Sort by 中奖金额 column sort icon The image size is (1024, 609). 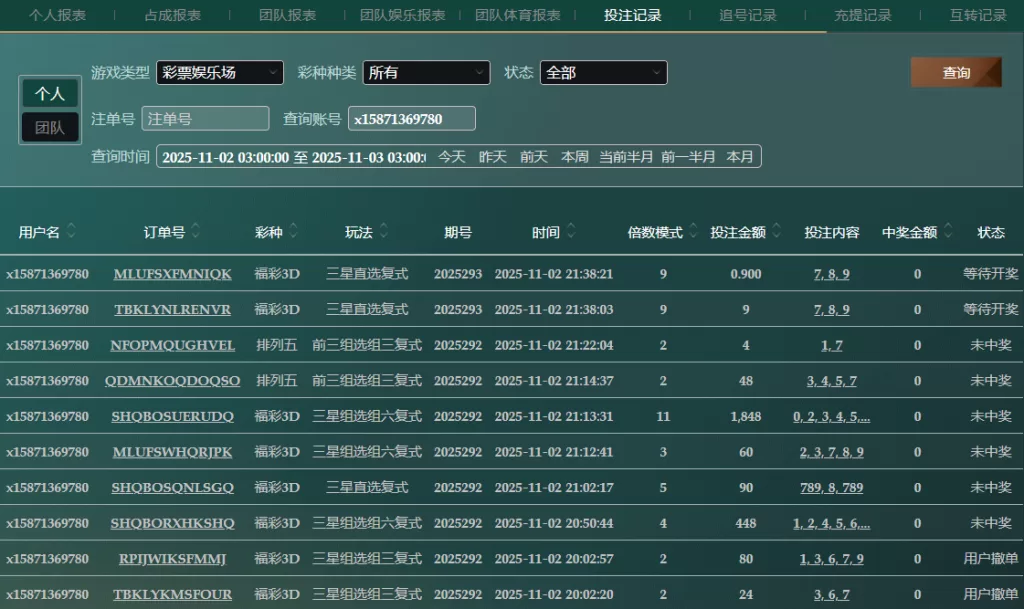(x=948, y=232)
